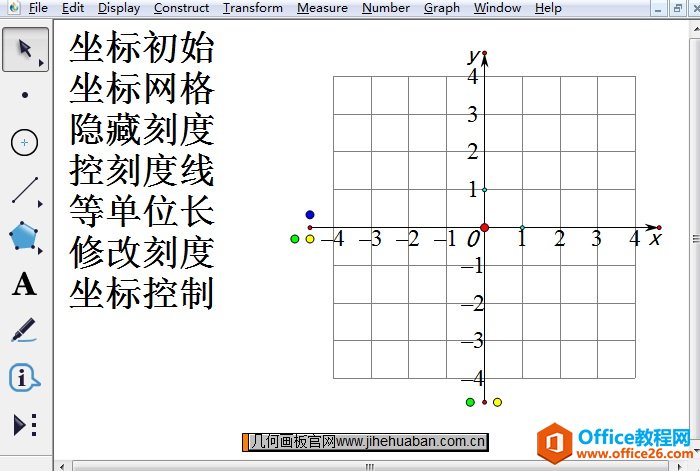The image size is (700, 471).
Task: Open the Number menu
Action: pyautogui.click(x=386, y=8)
